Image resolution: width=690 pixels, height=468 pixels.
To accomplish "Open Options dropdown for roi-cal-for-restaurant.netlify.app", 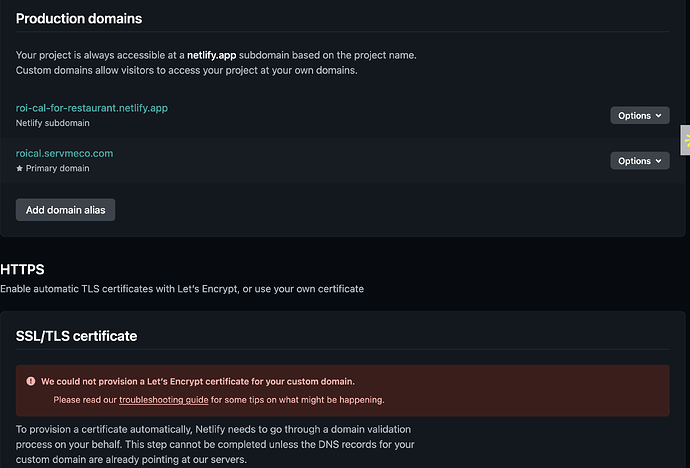I will [x=640, y=115].
